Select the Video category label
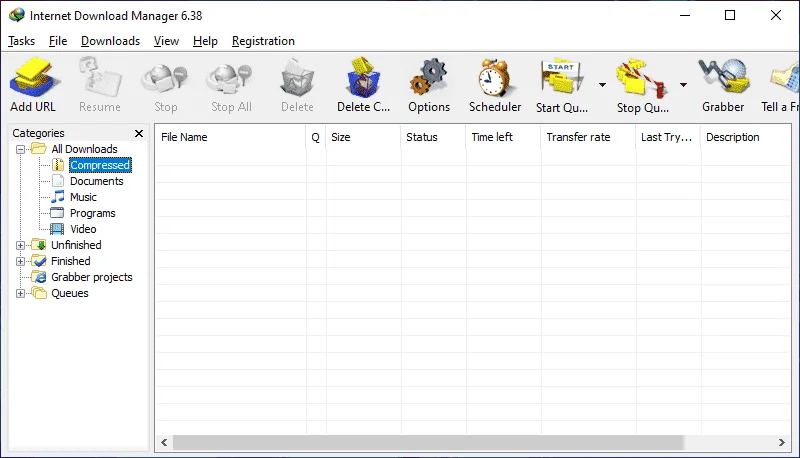 83,229
